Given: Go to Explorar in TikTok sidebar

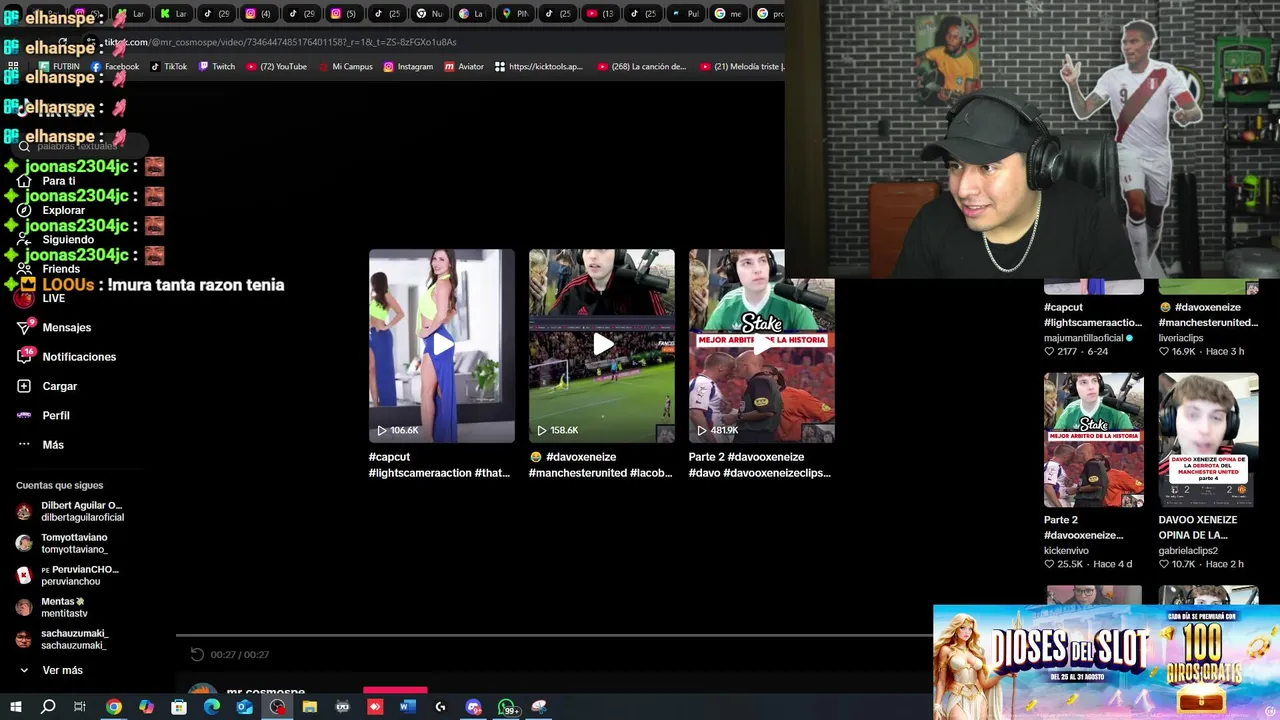Looking at the screenshot, I should point(63,211).
